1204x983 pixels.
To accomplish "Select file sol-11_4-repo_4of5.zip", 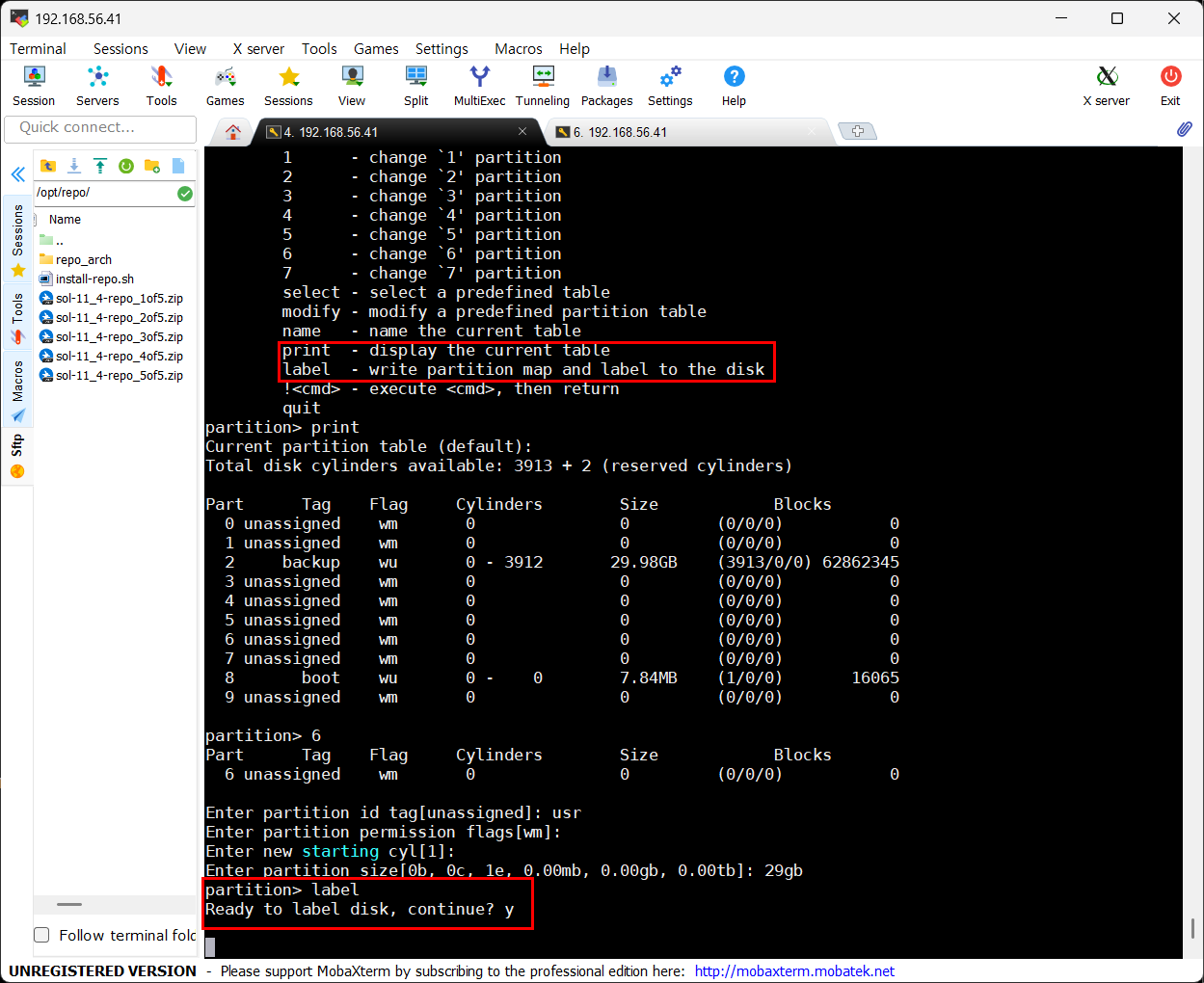I will click(x=111, y=356).
